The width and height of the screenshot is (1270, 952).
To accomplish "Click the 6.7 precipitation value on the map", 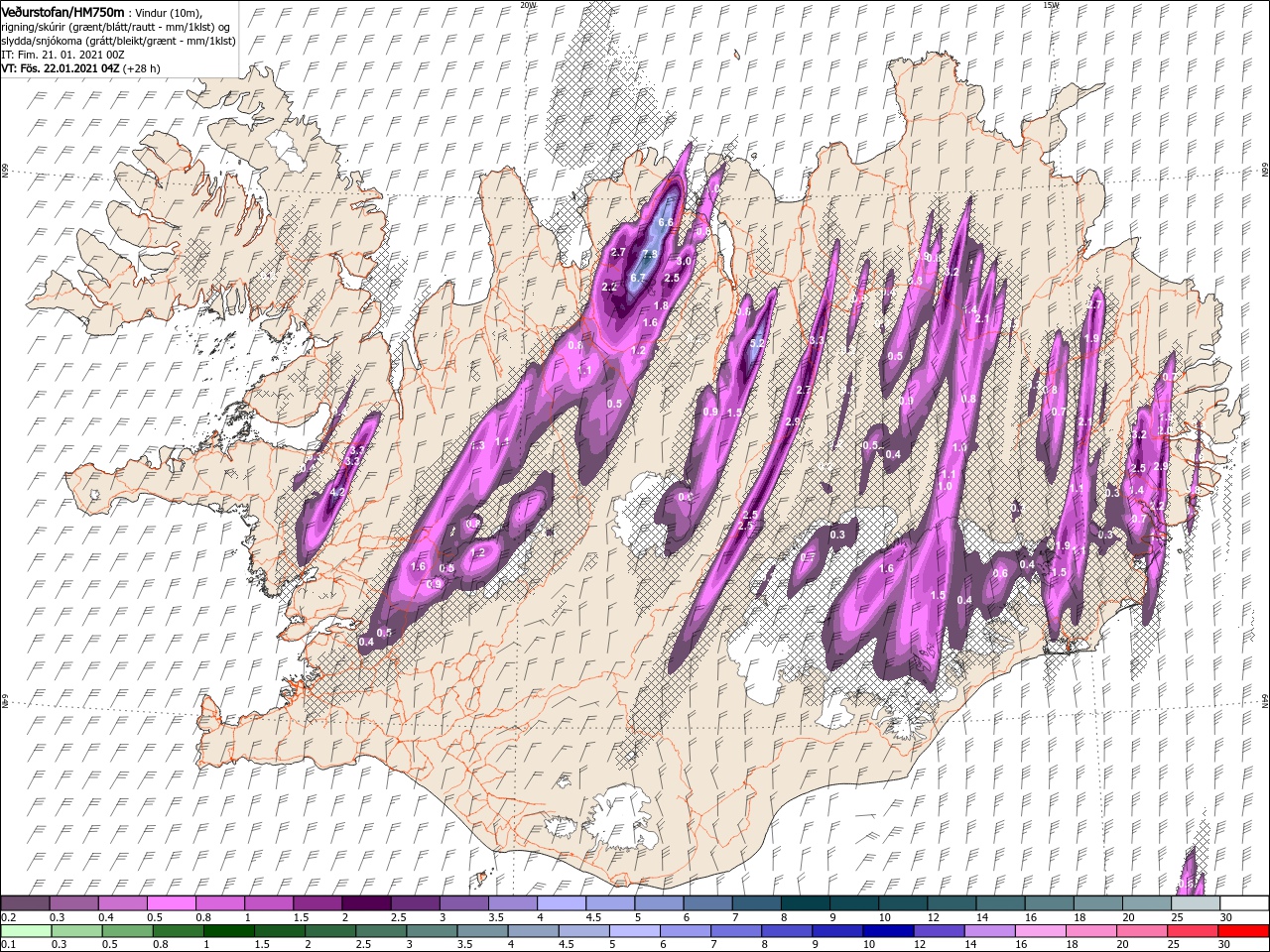I will (638, 278).
